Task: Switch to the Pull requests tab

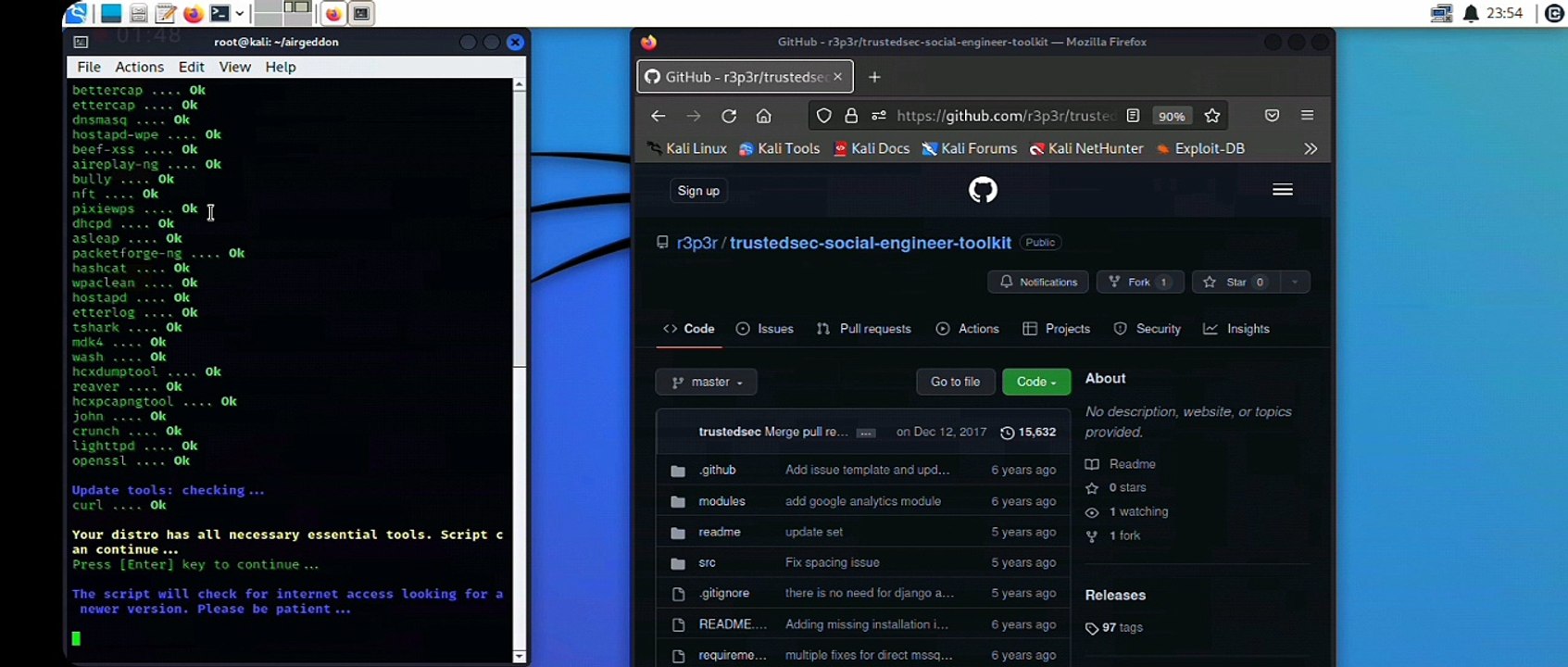Action: tap(864, 329)
